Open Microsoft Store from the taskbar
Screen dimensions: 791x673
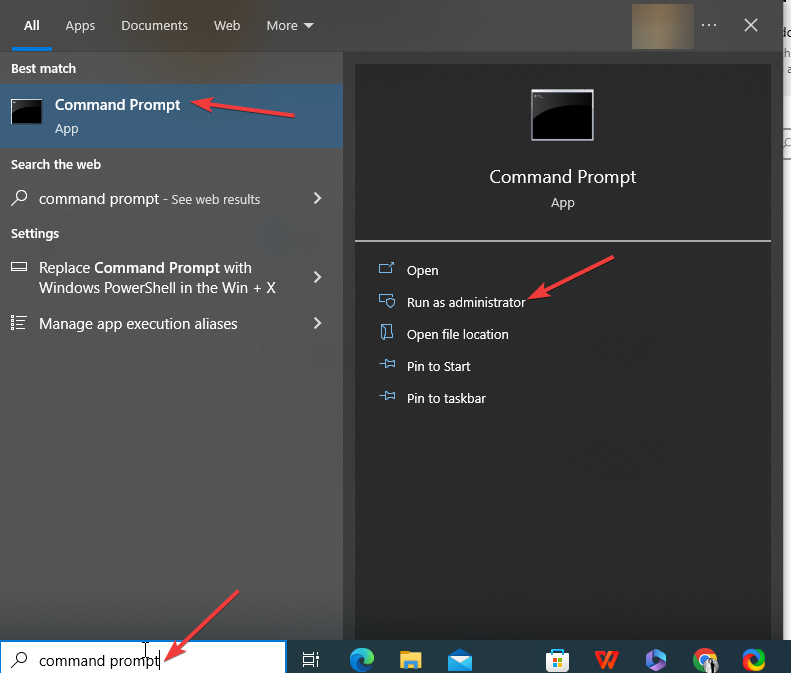click(x=557, y=659)
